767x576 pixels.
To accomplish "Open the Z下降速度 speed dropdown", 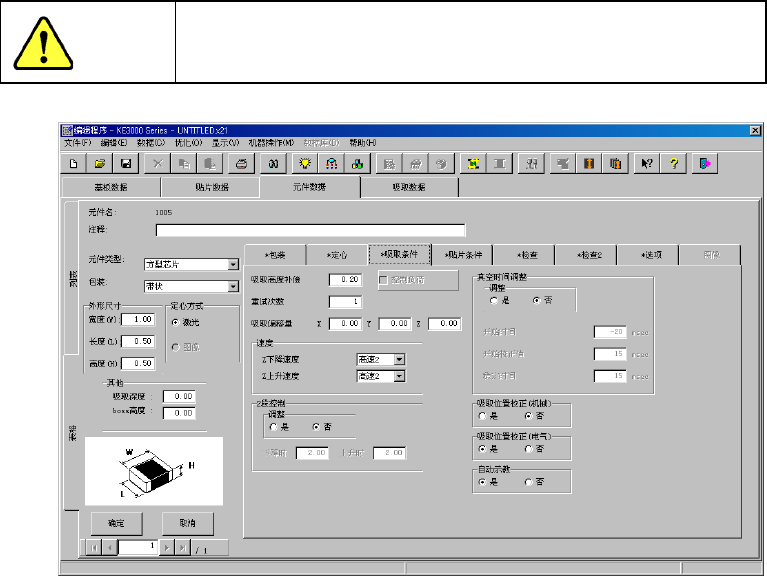I will click(399, 358).
